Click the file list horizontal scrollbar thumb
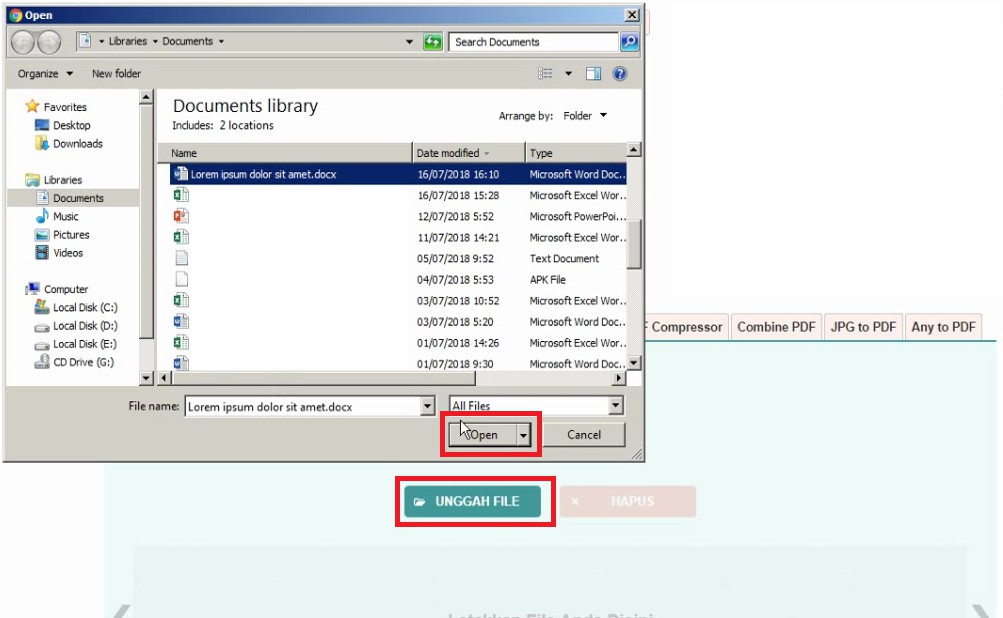 click(x=324, y=378)
